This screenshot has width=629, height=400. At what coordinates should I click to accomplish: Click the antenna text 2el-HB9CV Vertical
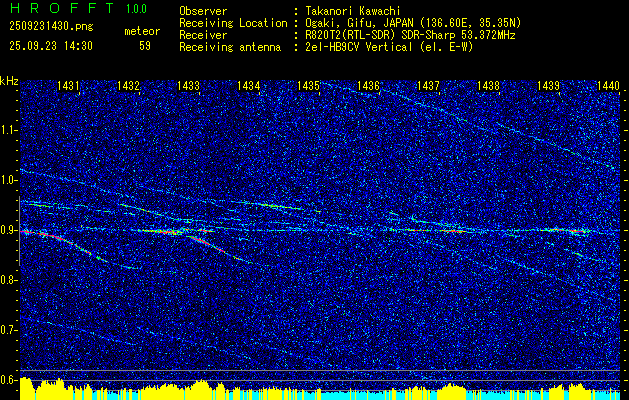359,47
